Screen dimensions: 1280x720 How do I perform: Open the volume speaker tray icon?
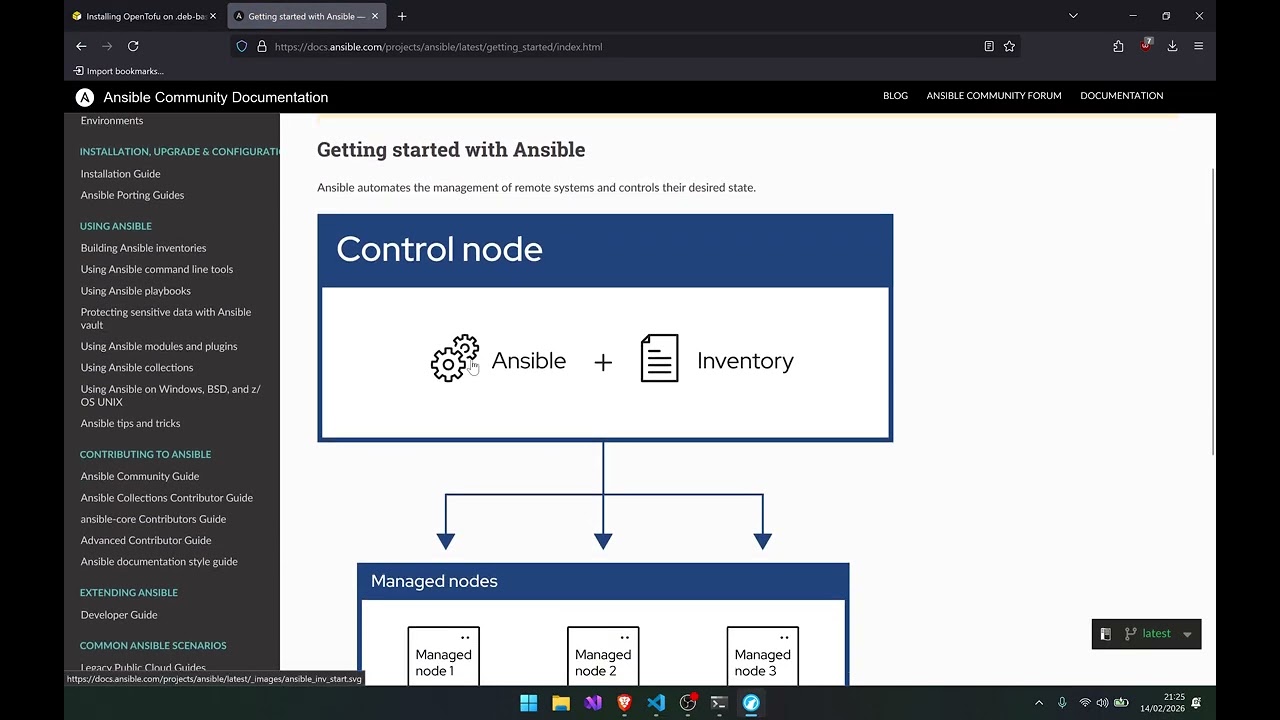coord(1103,703)
